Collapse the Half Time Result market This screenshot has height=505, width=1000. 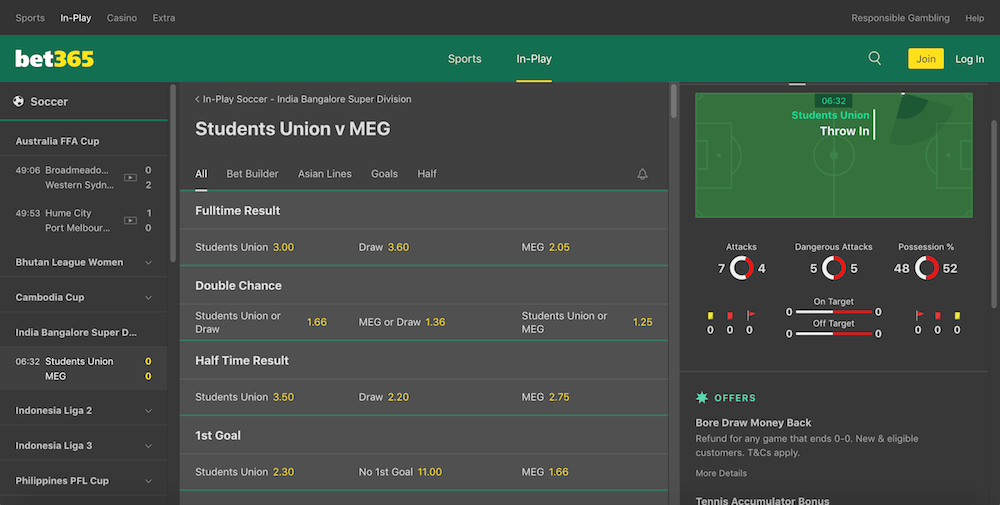[x=423, y=360]
